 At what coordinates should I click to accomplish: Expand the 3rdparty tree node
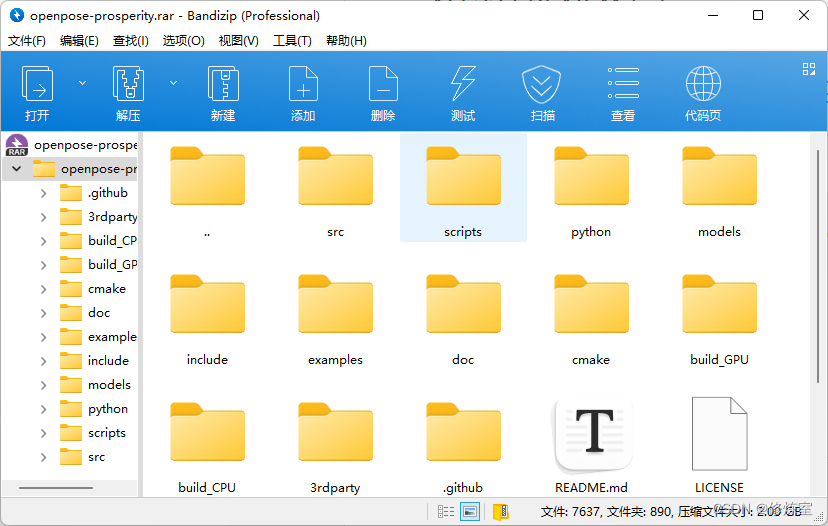coord(43,217)
